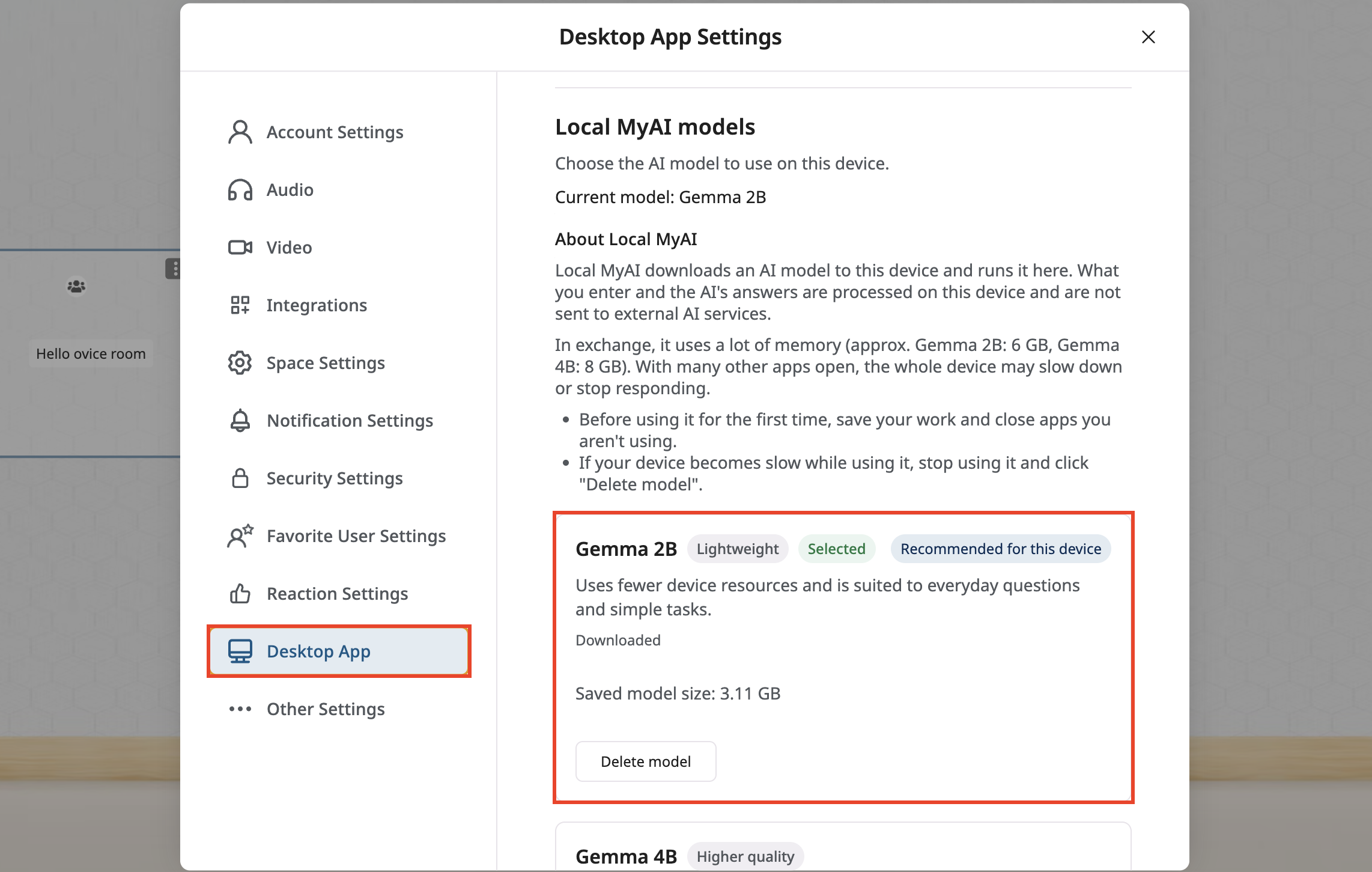Click the Space Settings gear icon
This screenshot has height=872, width=1372.
click(x=240, y=363)
